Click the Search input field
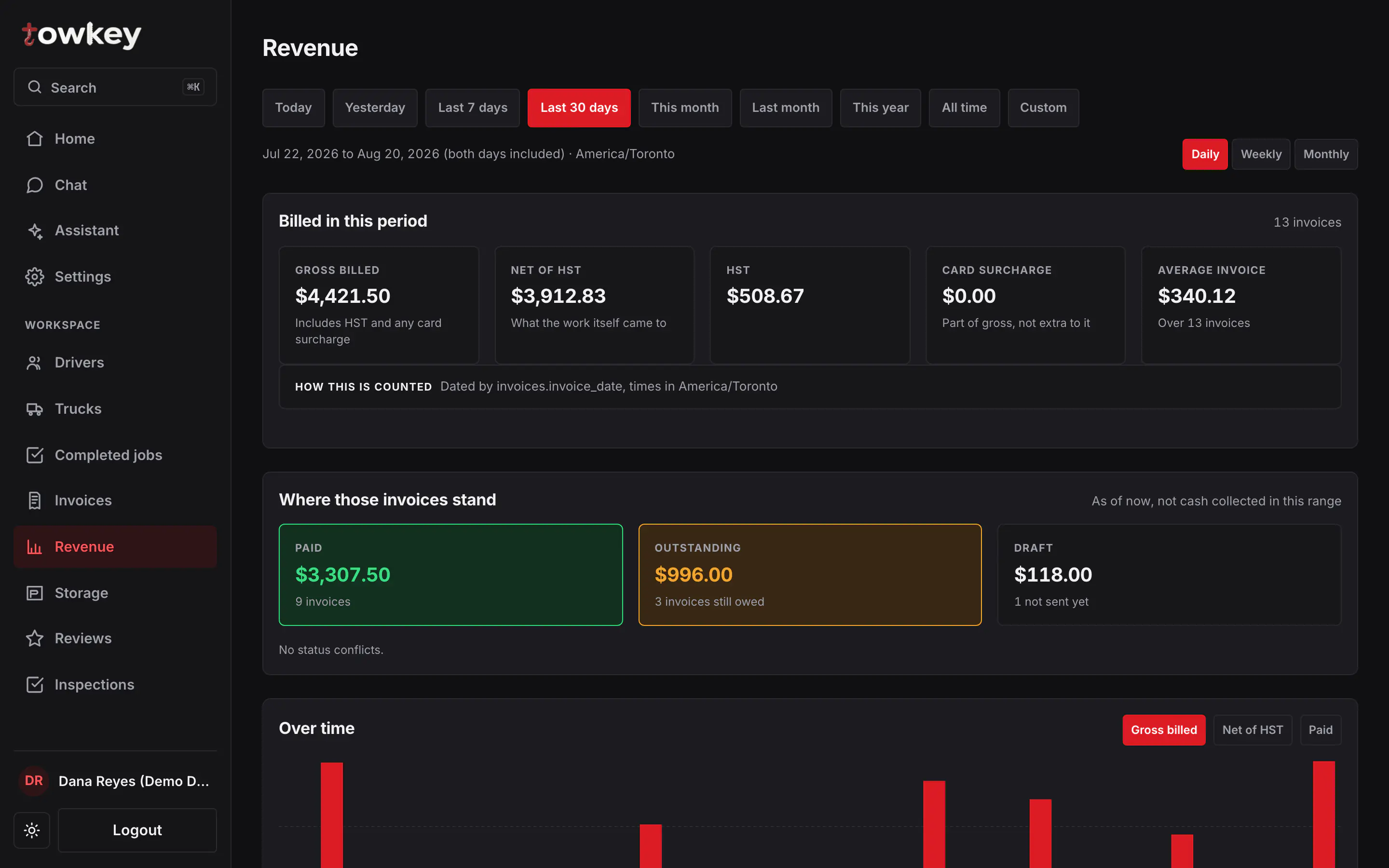Image resolution: width=1389 pixels, height=868 pixels. [x=115, y=87]
